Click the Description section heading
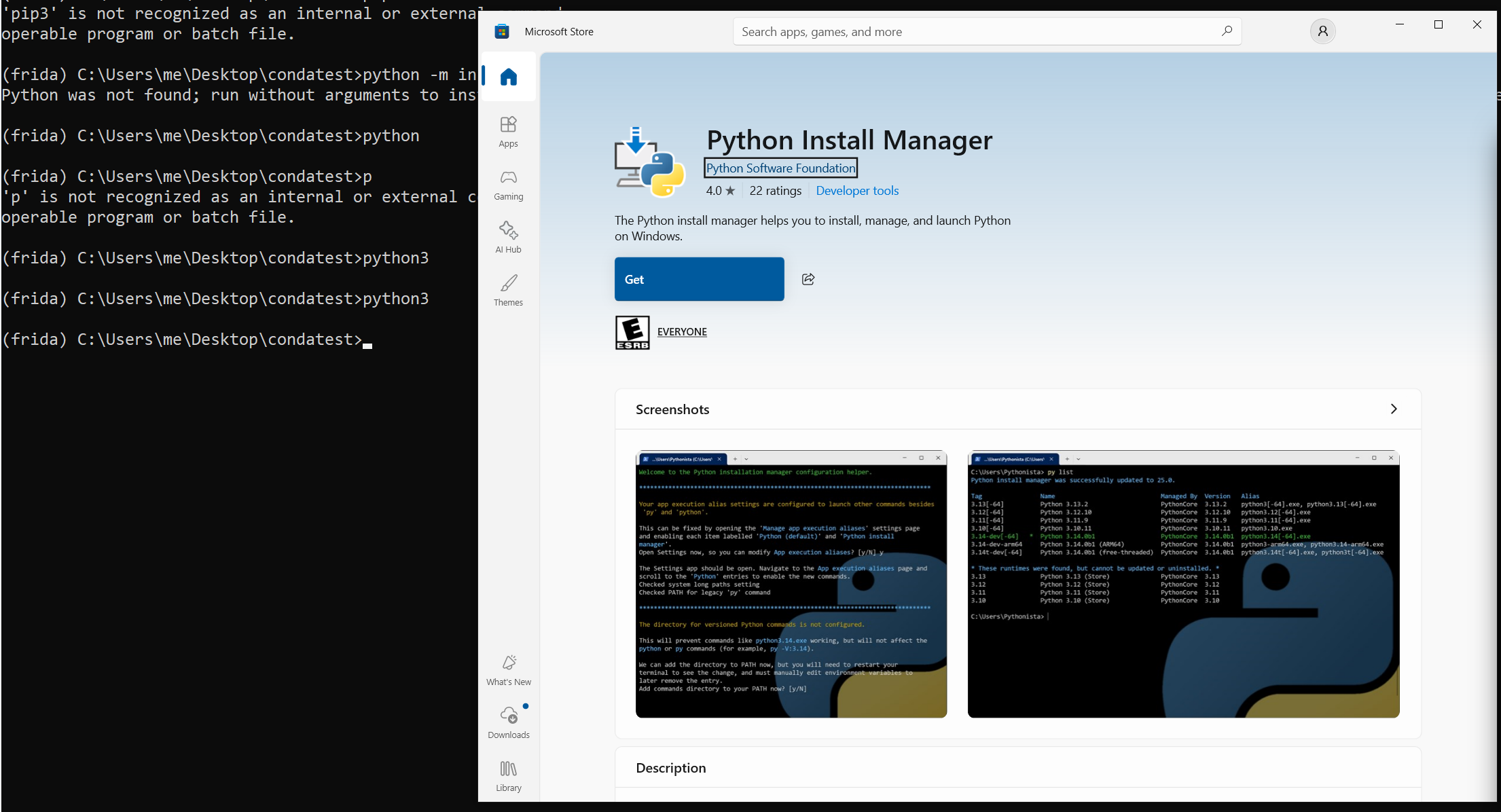 point(671,768)
